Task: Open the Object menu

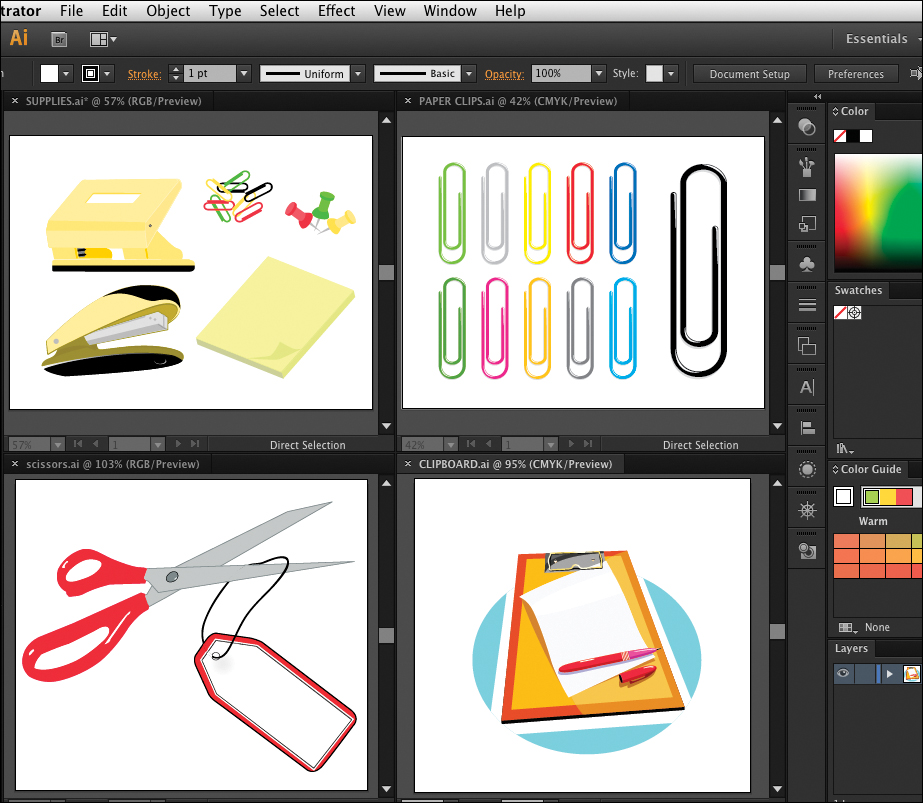Action: (x=168, y=11)
